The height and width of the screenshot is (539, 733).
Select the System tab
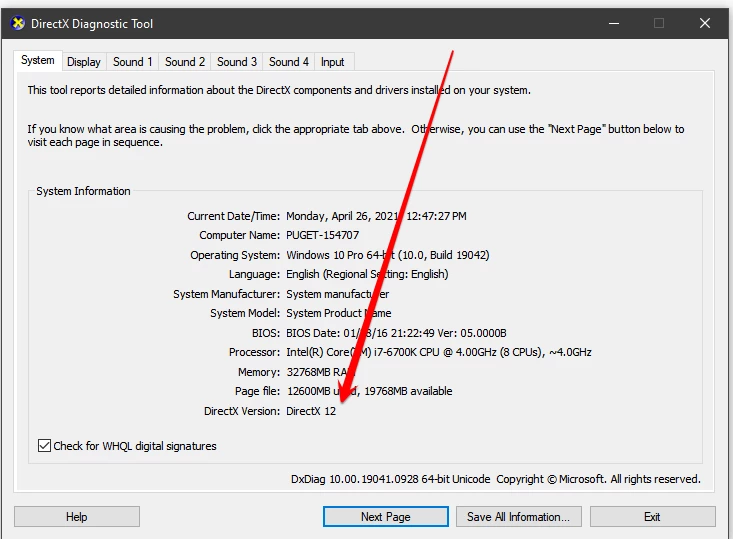click(37, 60)
